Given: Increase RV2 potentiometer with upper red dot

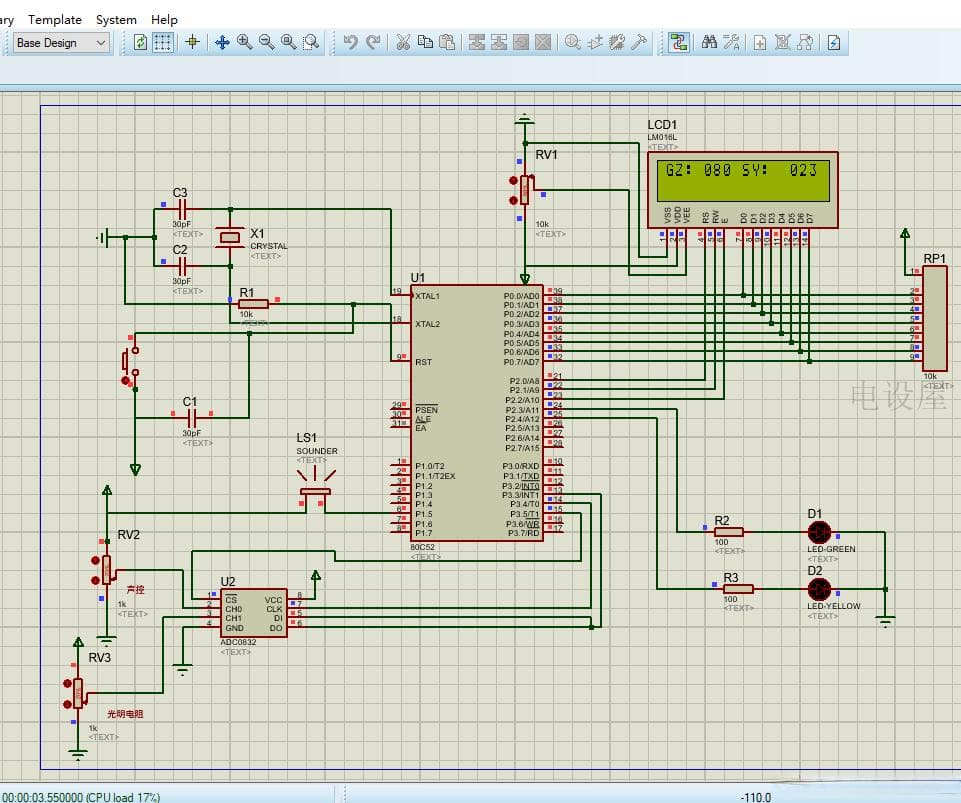Looking at the screenshot, I should point(95,560).
